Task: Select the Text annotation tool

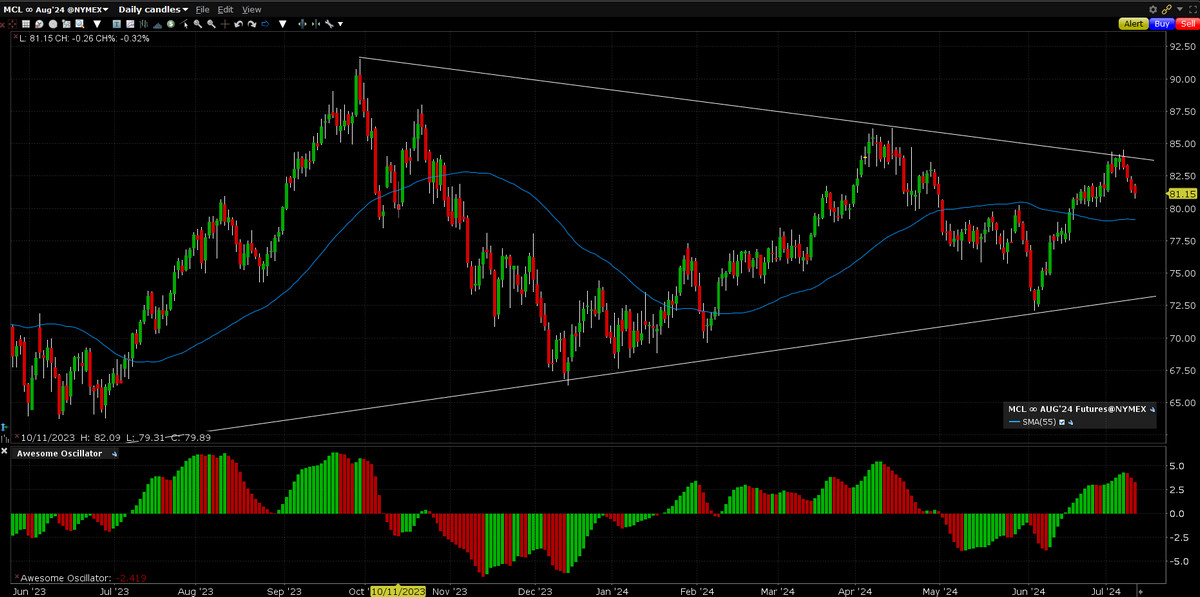Action: point(117,23)
